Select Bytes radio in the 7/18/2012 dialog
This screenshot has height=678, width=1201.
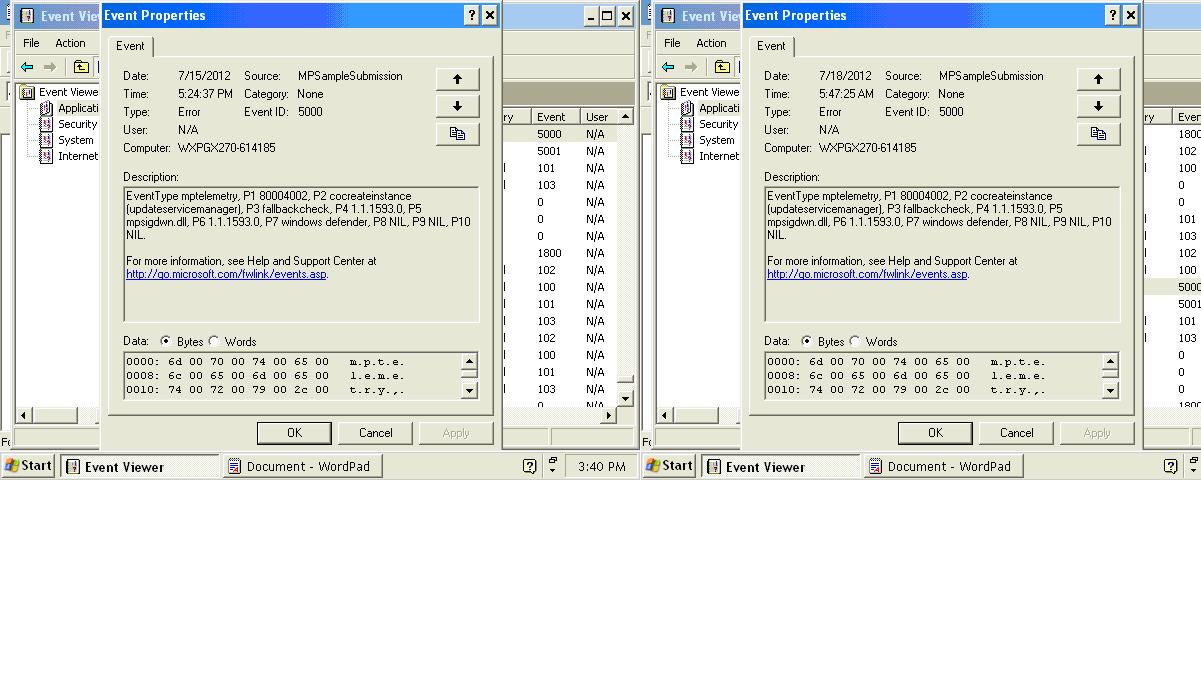[807, 341]
